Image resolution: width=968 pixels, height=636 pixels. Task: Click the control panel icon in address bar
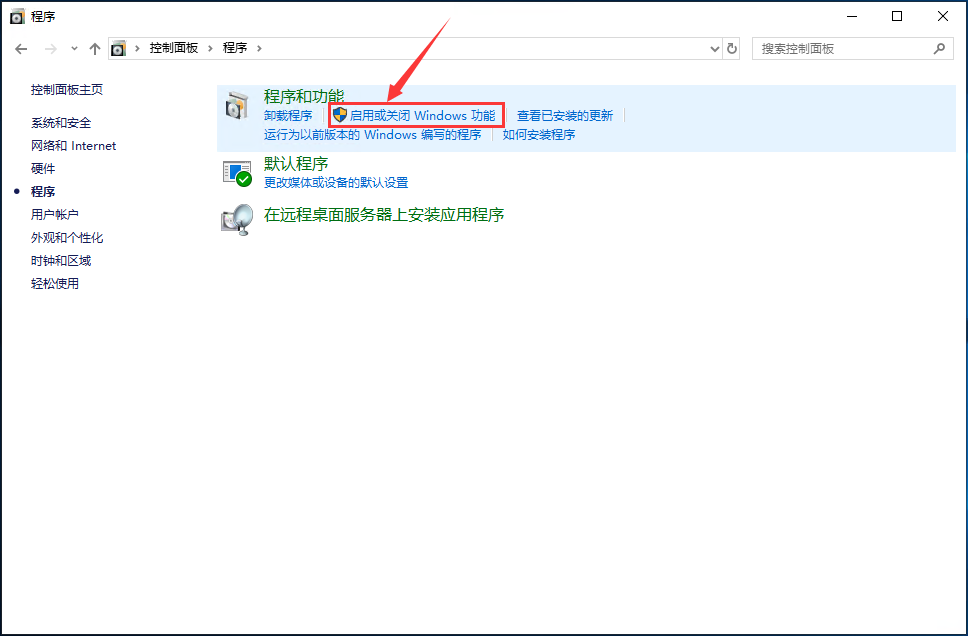point(119,48)
